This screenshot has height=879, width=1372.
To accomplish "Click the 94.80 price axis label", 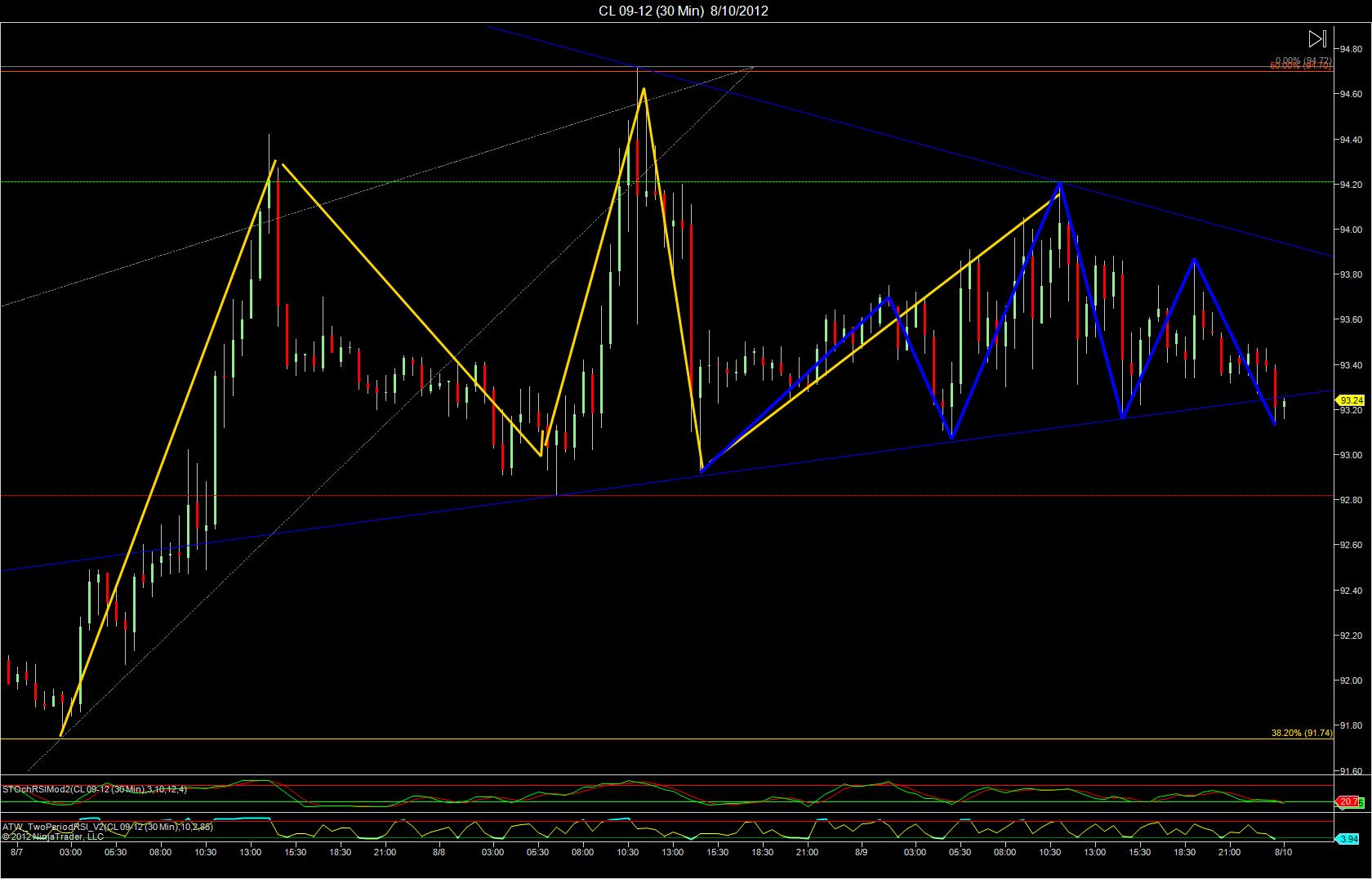I will click(x=1351, y=49).
